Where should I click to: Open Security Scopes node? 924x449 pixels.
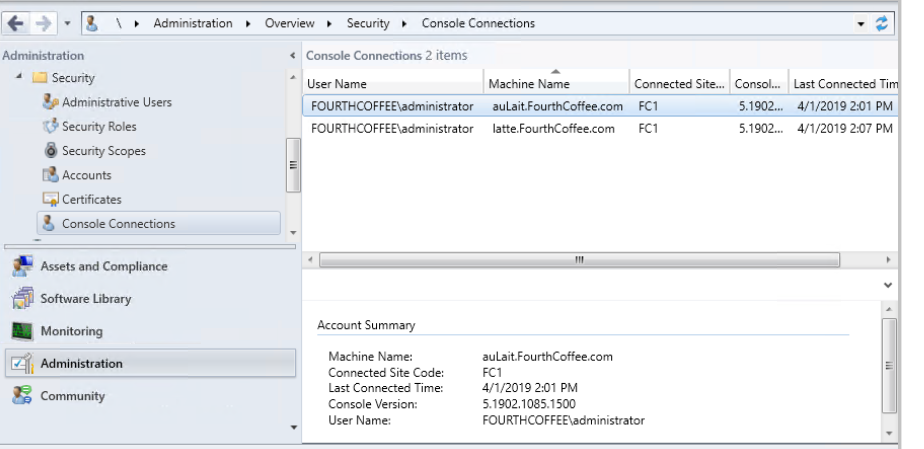pyautogui.click(x=104, y=151)
